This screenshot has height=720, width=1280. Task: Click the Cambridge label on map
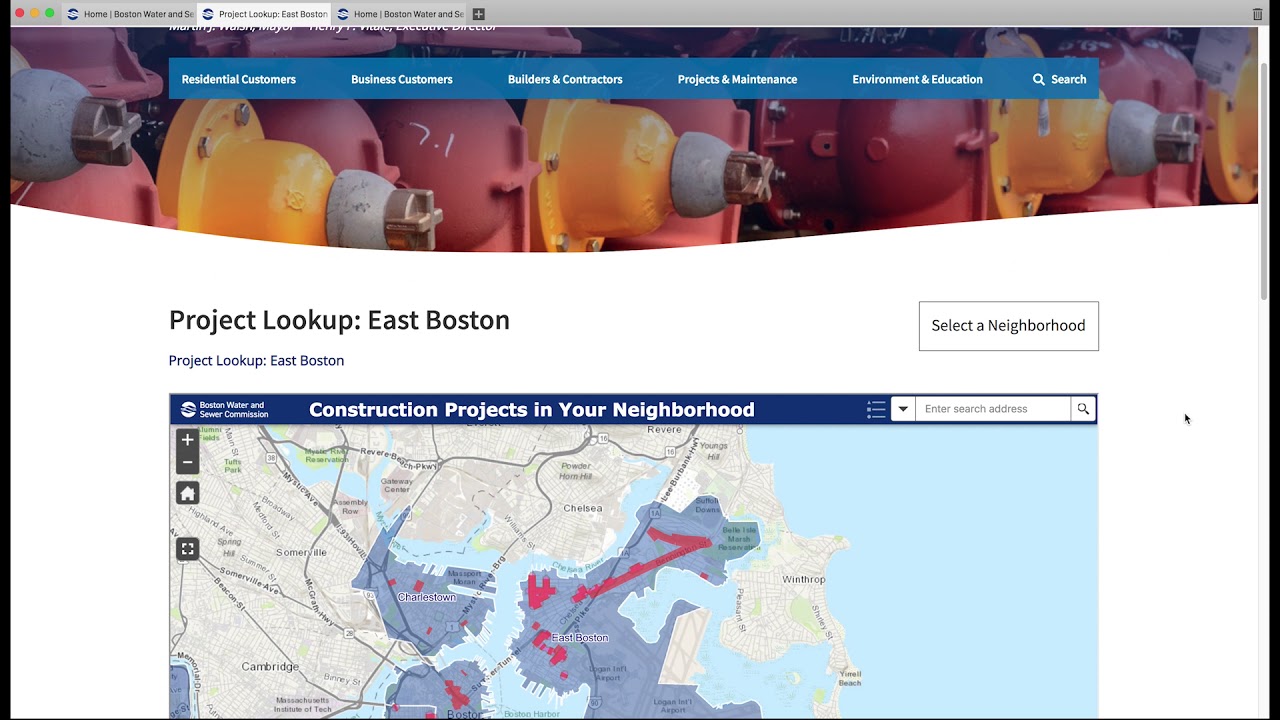point(270,666)
